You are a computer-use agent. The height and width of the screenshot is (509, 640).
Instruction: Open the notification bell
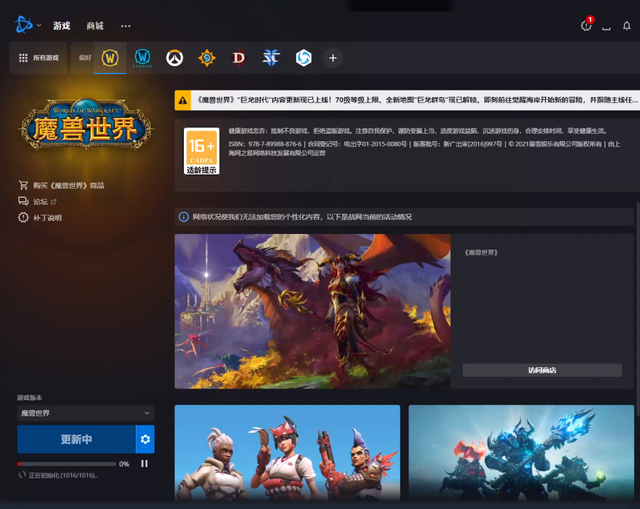[x=627, y=26]
